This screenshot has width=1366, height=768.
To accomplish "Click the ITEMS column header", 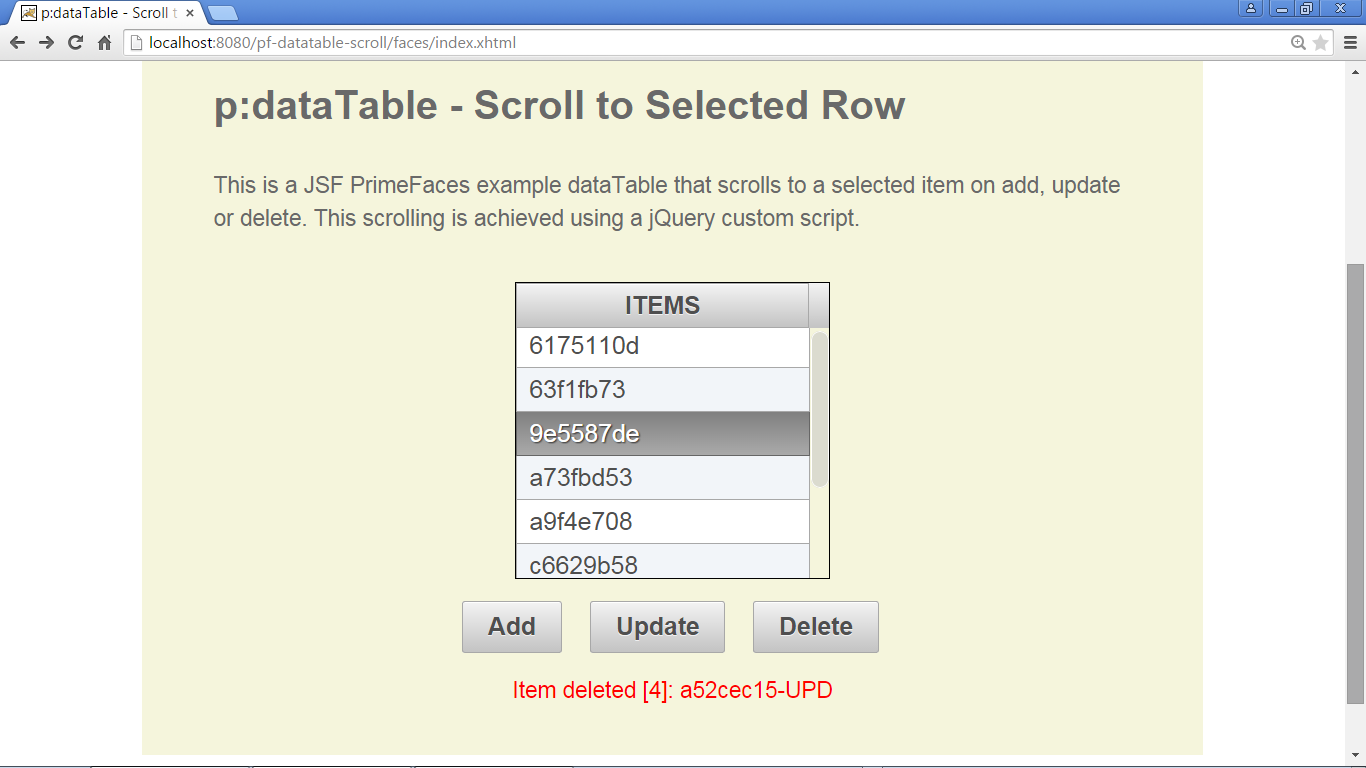I will (662, 306).
